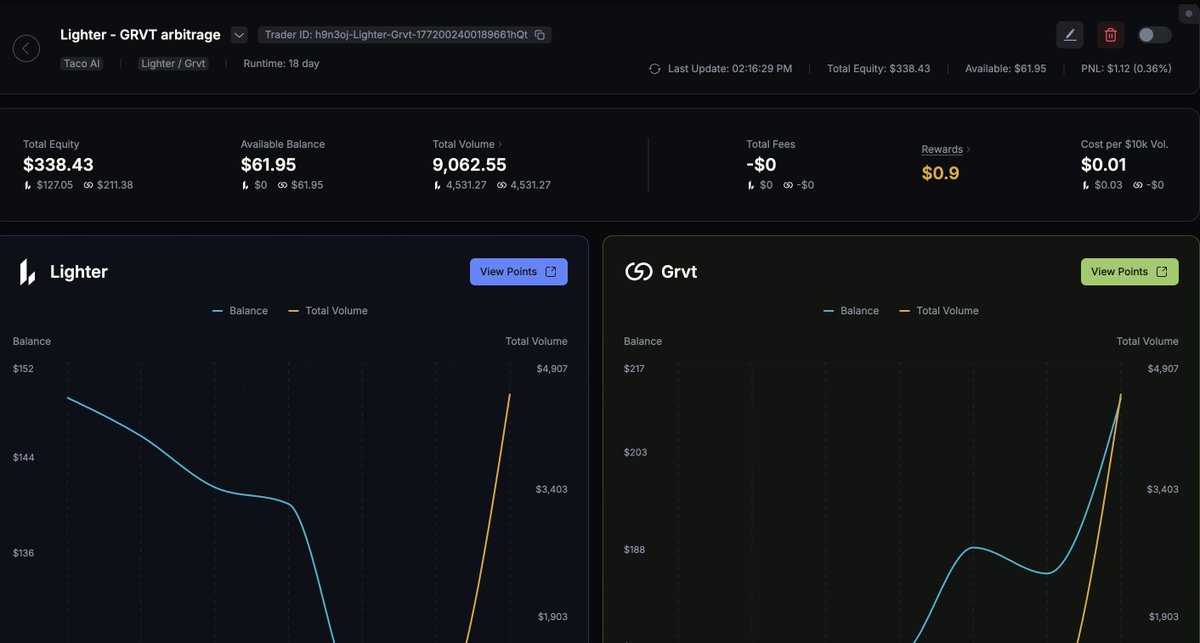Click the Cost per $10k Vol. $0.01 value

(x=1103, y=164)
